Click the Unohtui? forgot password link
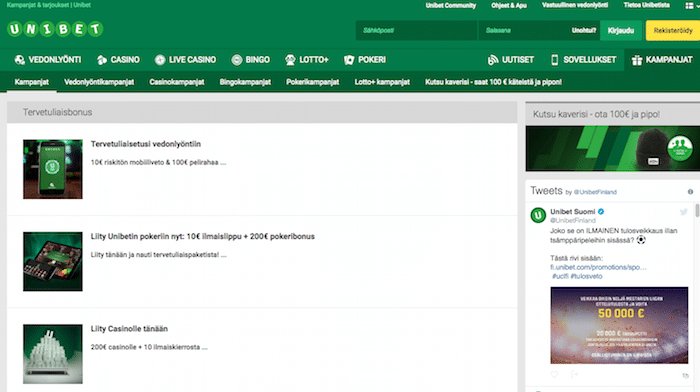Viewport: 700px width, 392px height. [x=583, y=30]
